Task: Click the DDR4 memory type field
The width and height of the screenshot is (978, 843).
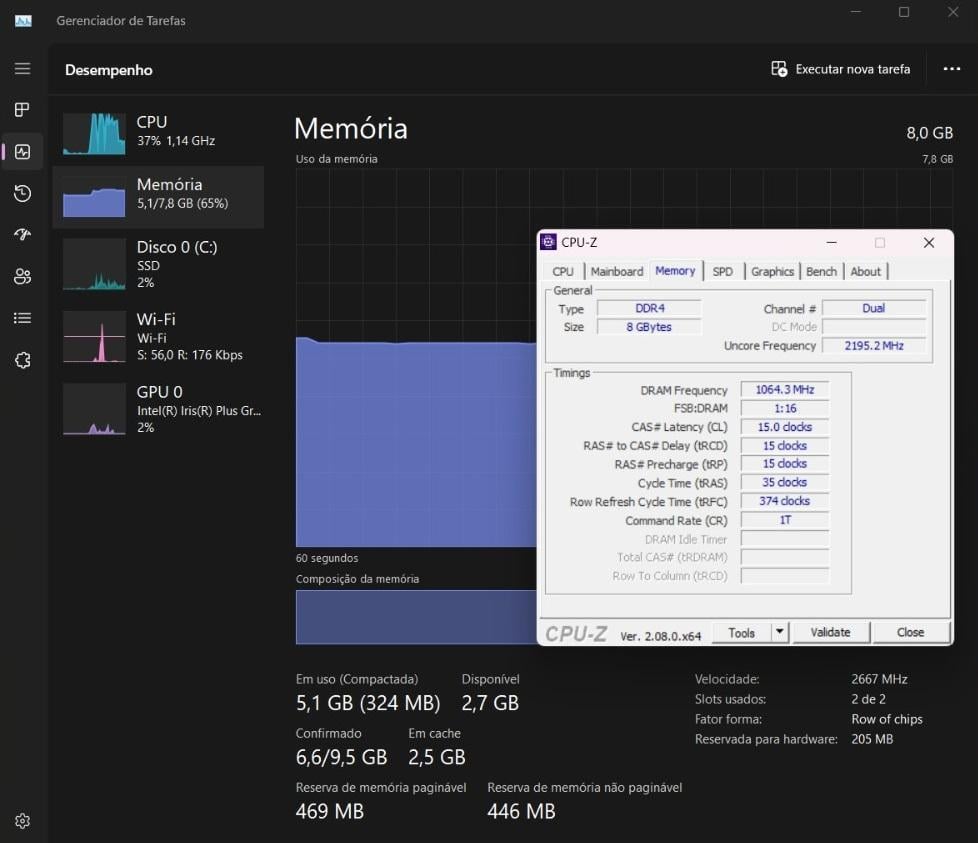Action: tap(649, 308)
